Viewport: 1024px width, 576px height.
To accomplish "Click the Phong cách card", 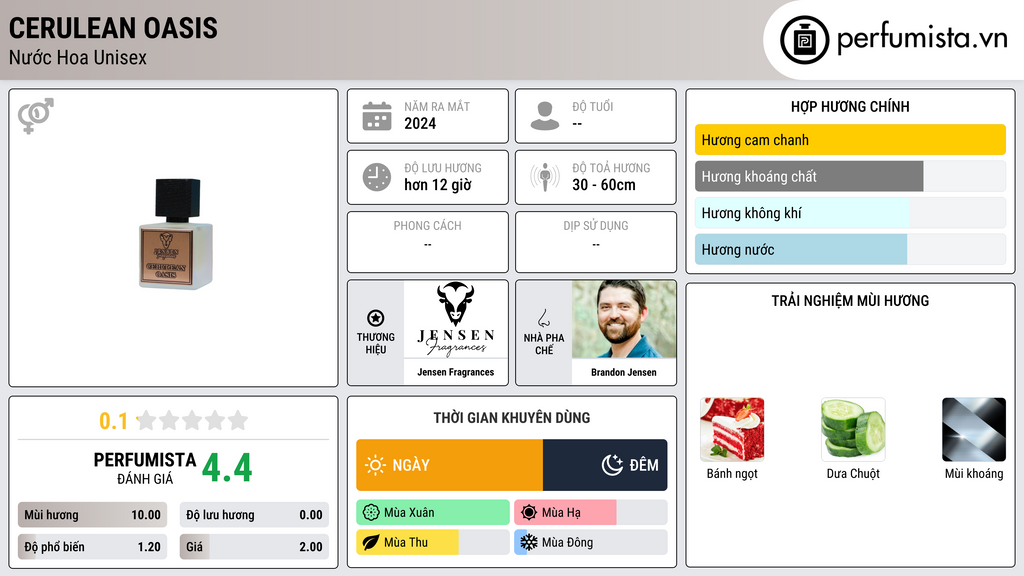I will click(x=428, y=242).
